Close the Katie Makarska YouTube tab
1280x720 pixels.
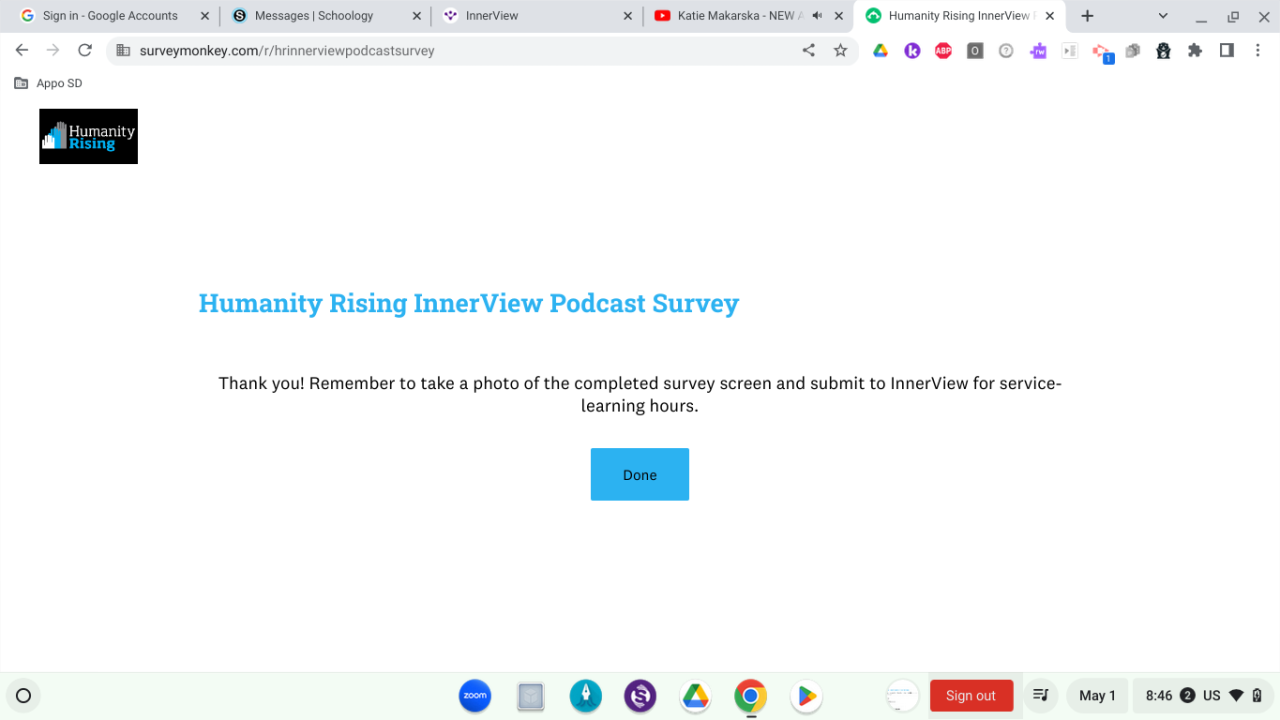(840, 16)
